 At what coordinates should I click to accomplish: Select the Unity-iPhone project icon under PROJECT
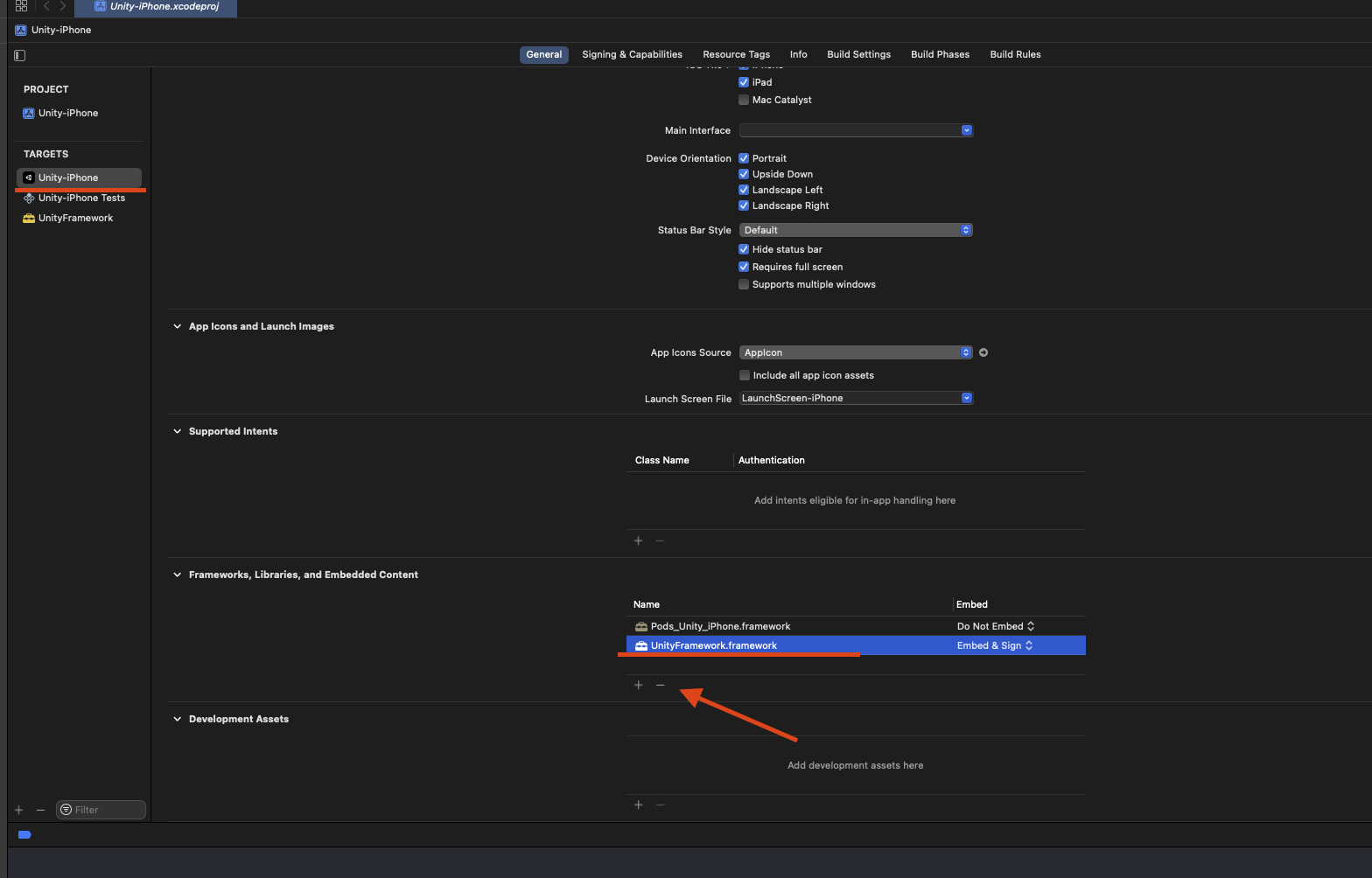point(29,113)
